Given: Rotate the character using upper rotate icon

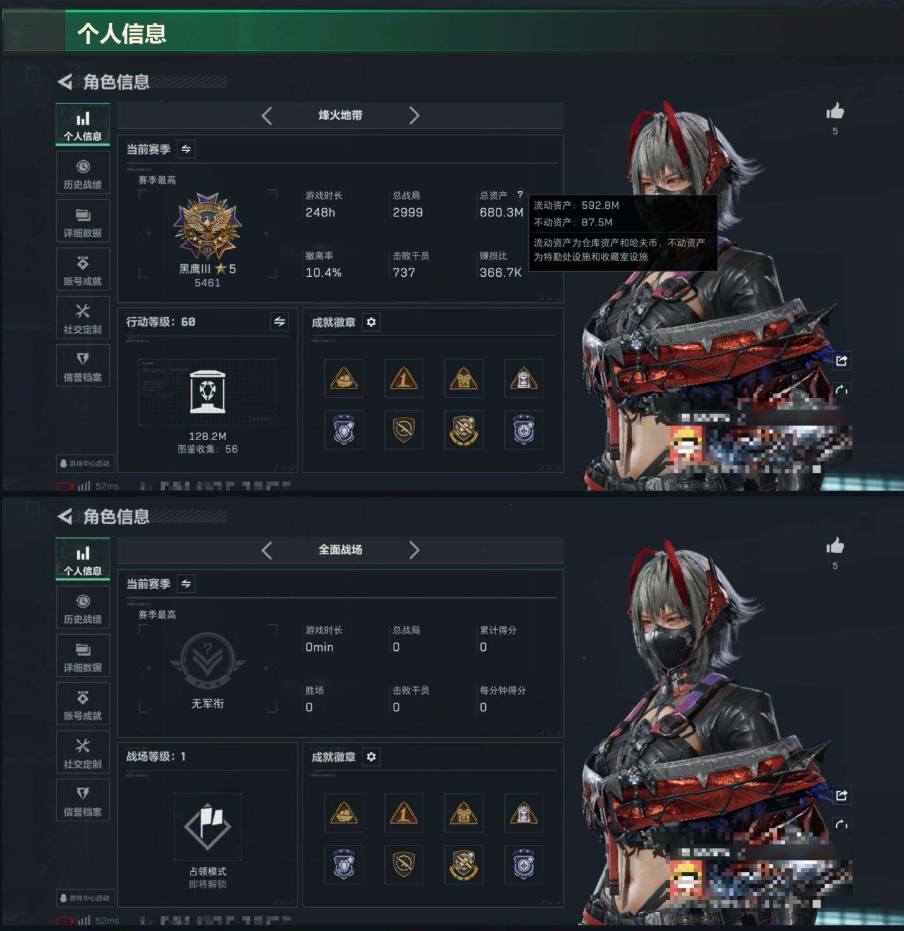Looking at the screenshot, I should click(841, 390).
